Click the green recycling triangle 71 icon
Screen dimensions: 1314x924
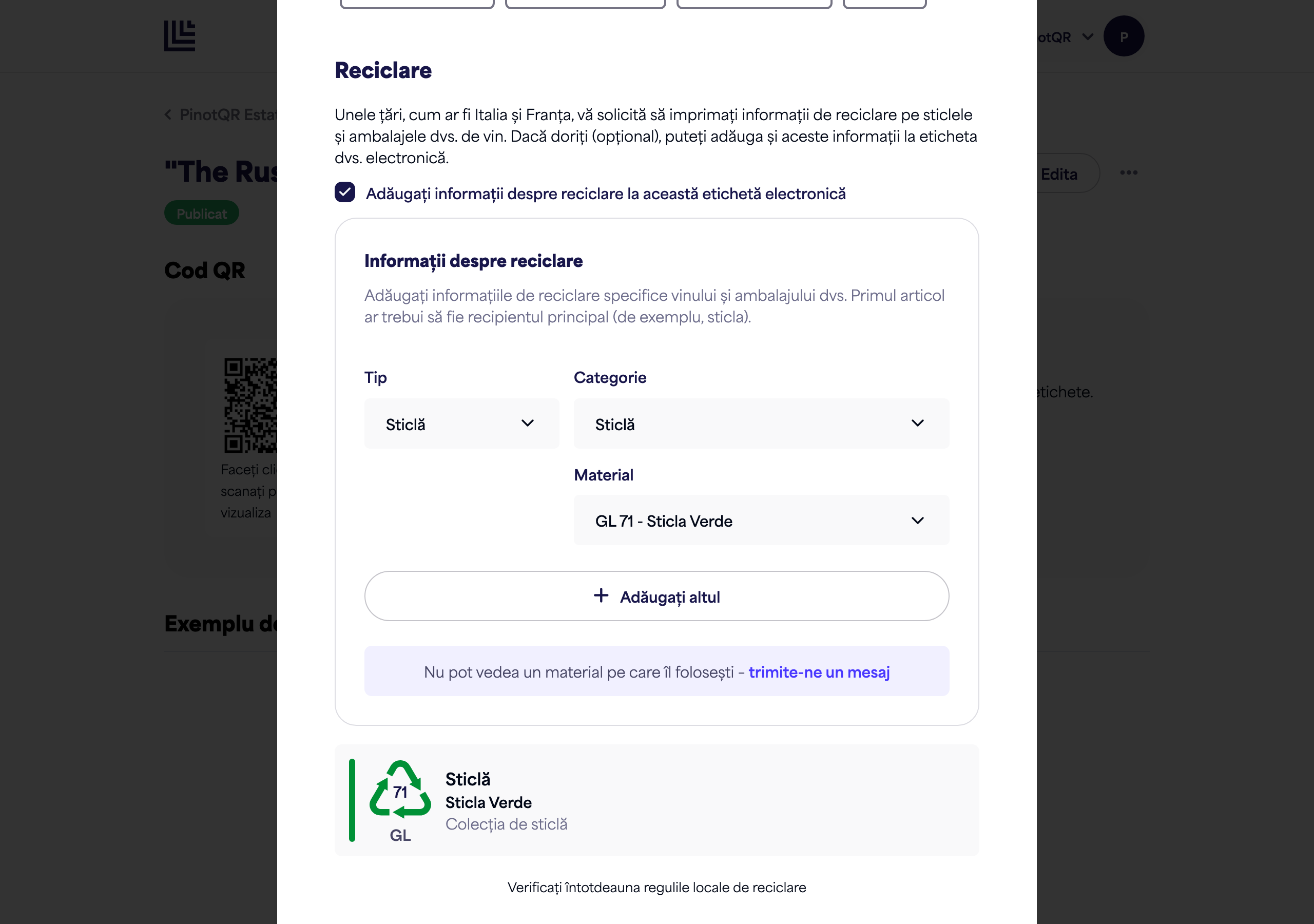click(400, 790)
